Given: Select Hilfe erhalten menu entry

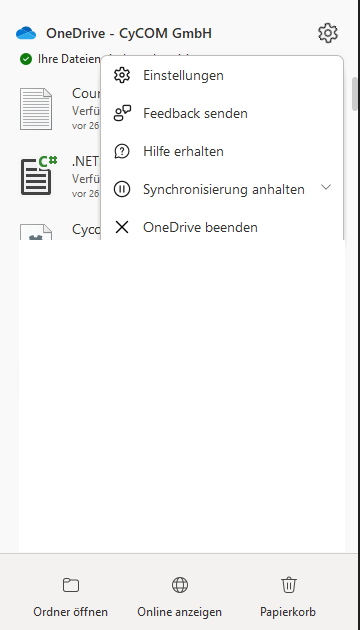Looking at the screenshot, I should click(222, 151).
